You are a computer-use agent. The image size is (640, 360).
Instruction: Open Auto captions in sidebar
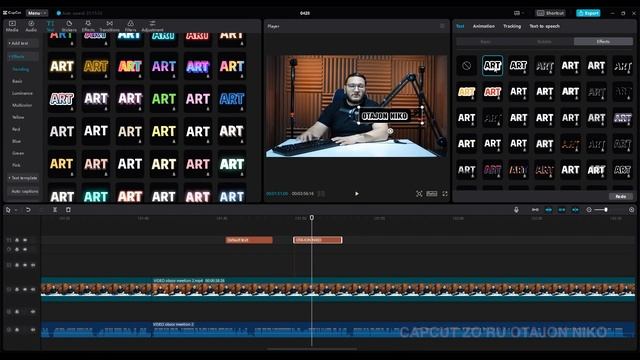click(24, 191)
